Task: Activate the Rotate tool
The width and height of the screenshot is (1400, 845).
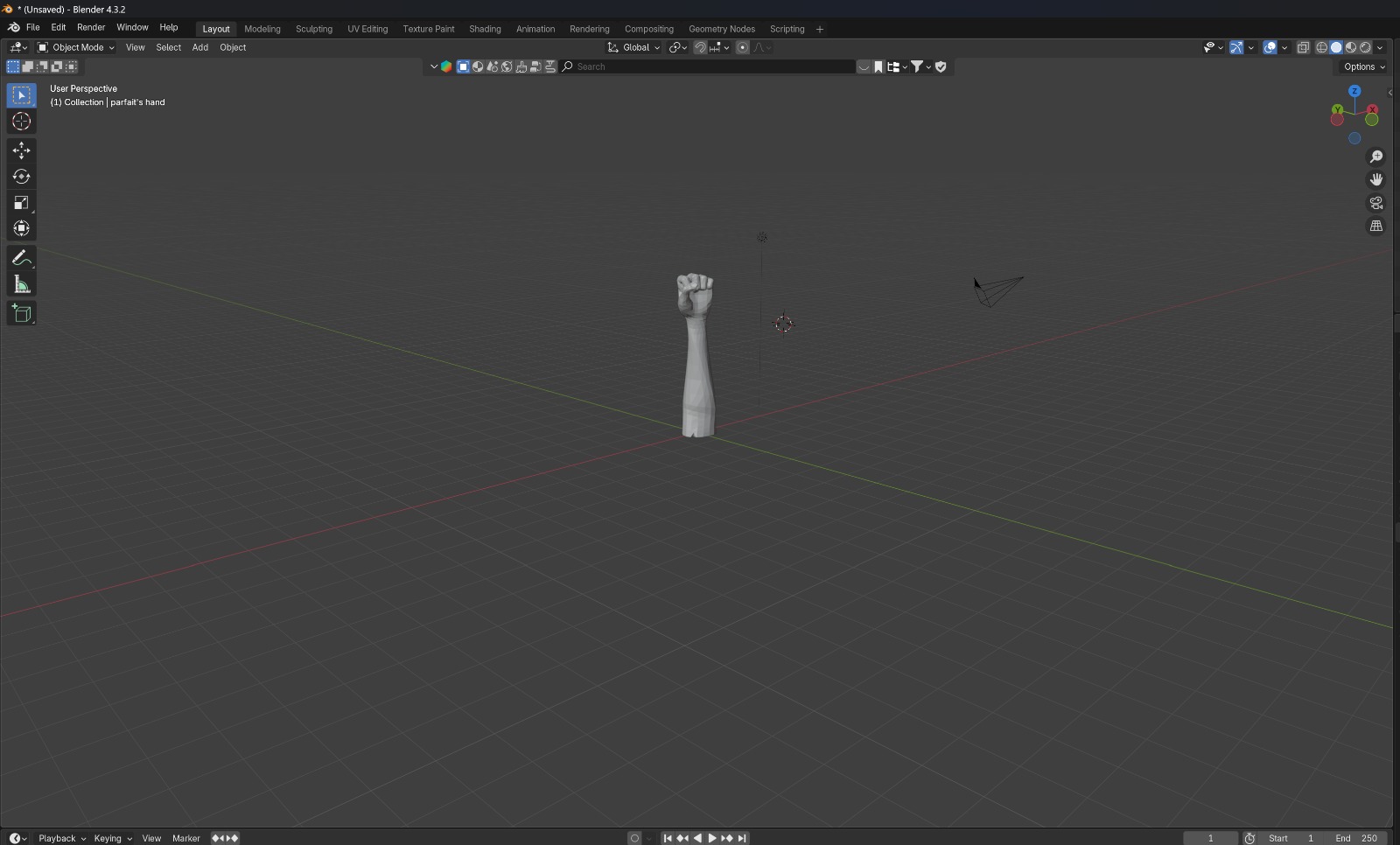Action: click(21, 177)
